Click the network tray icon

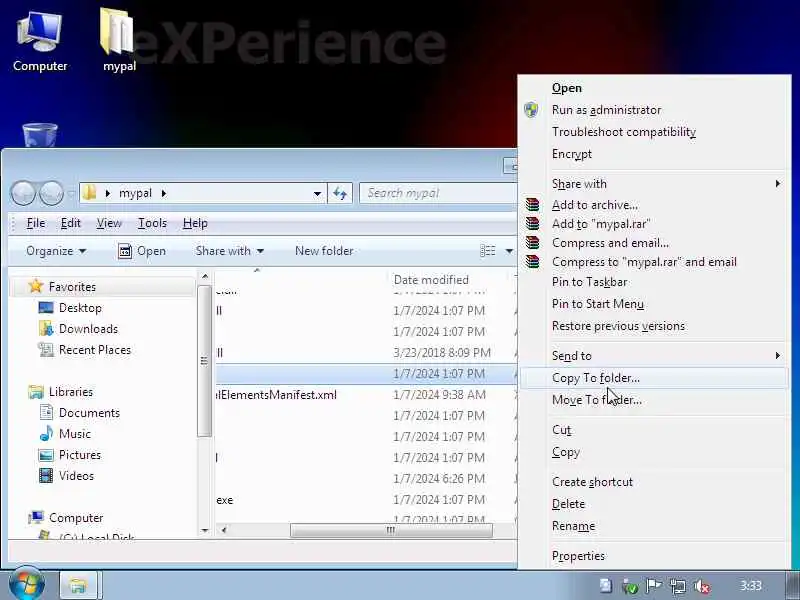click(x=678, y=586)
